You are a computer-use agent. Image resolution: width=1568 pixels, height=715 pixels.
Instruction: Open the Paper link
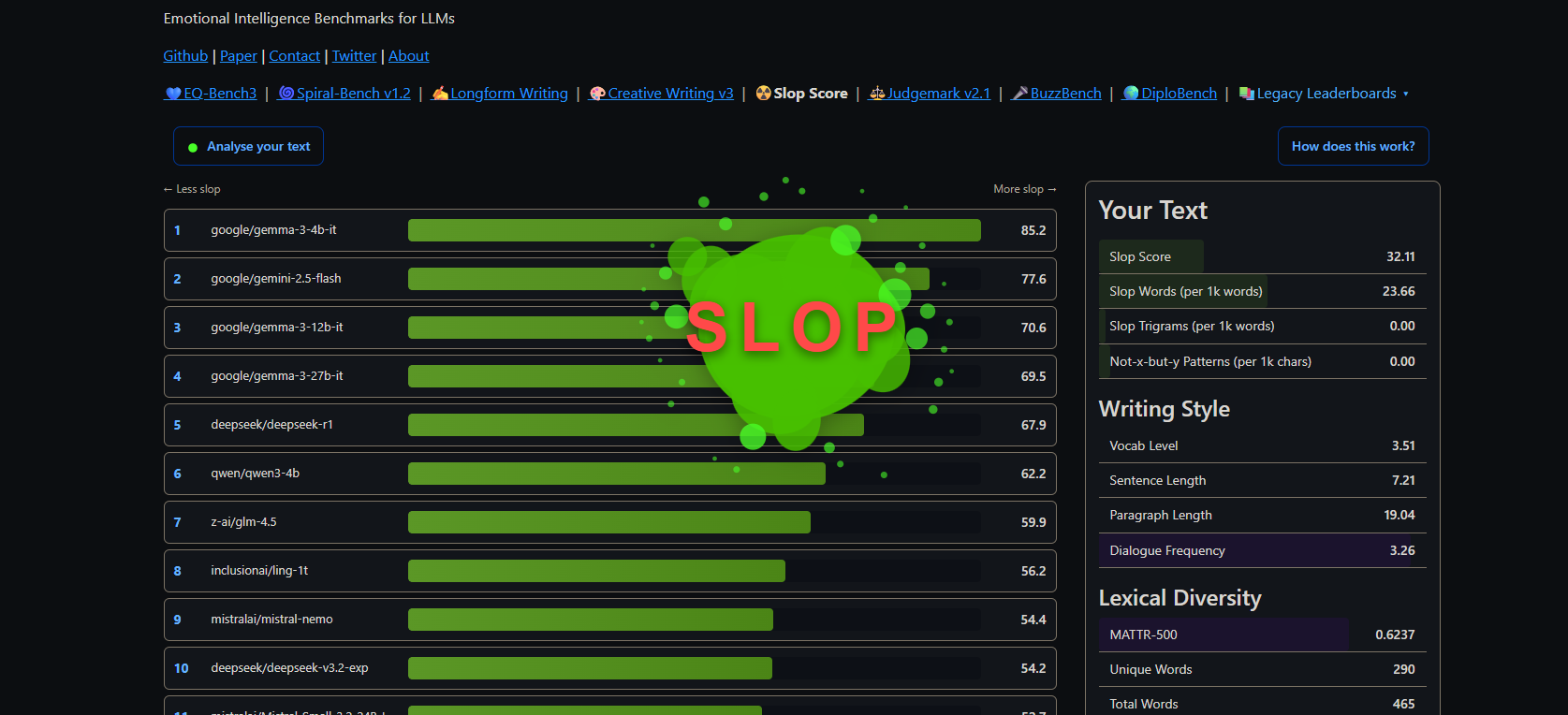pos(238,56)
